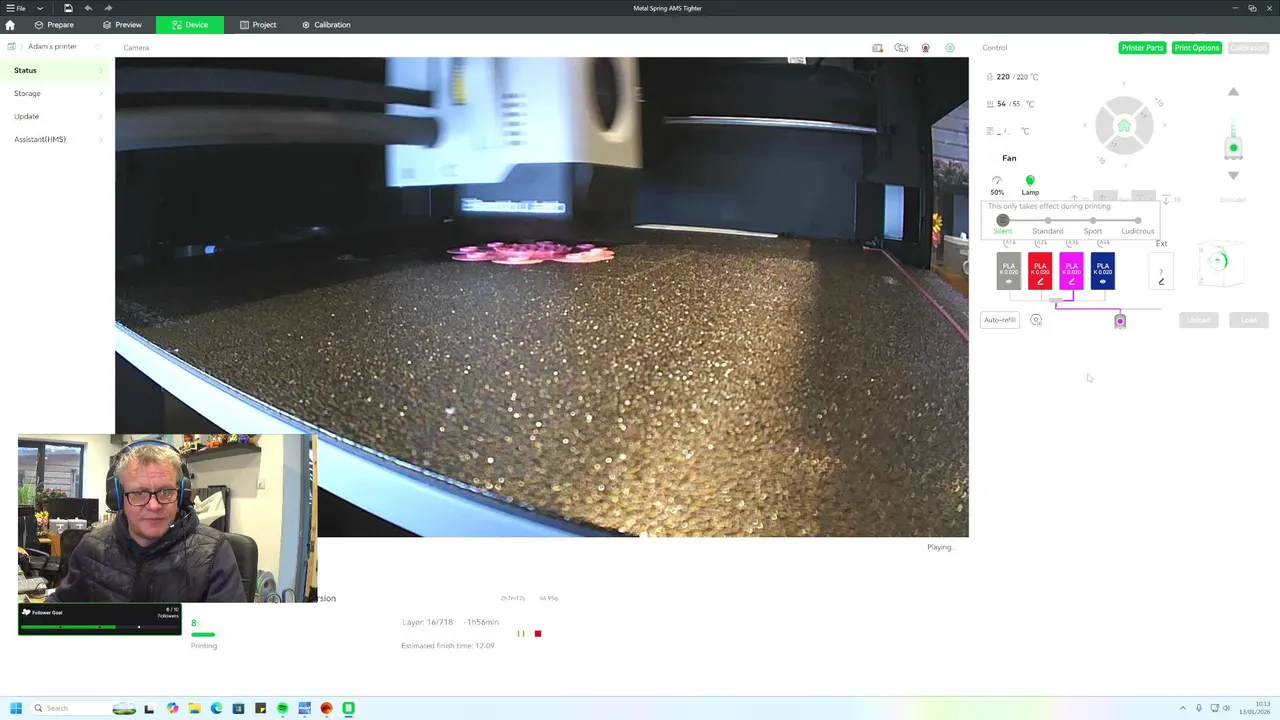This screenshot has height=720, width=1280.
Task: Select the red PLA filament slot
Action: click(x=1040, y=271)
